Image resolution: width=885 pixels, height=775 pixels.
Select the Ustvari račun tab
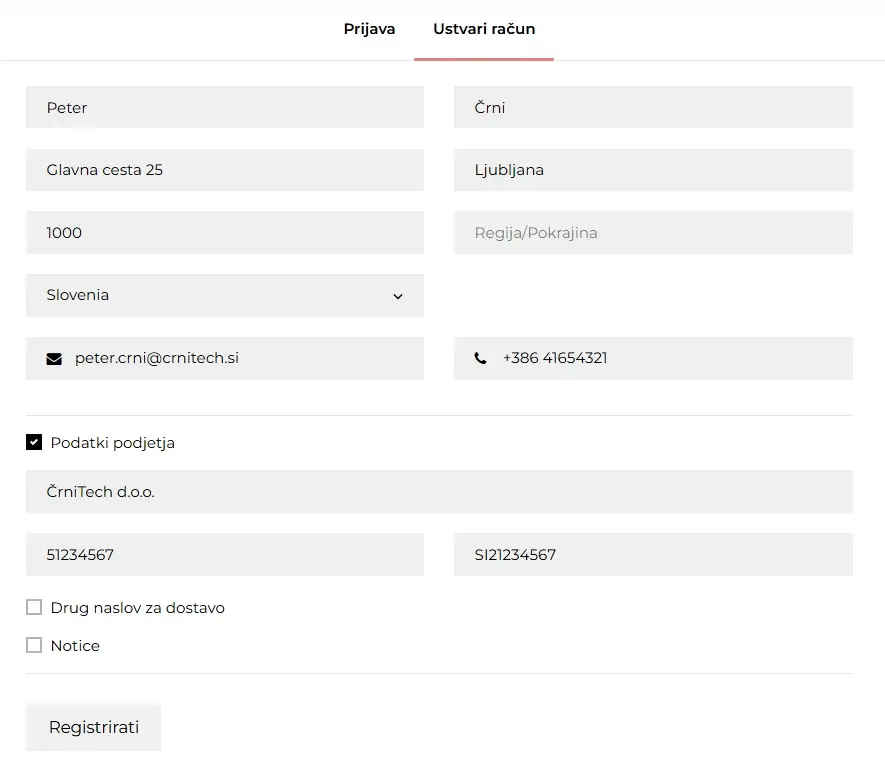pos(484,29)
